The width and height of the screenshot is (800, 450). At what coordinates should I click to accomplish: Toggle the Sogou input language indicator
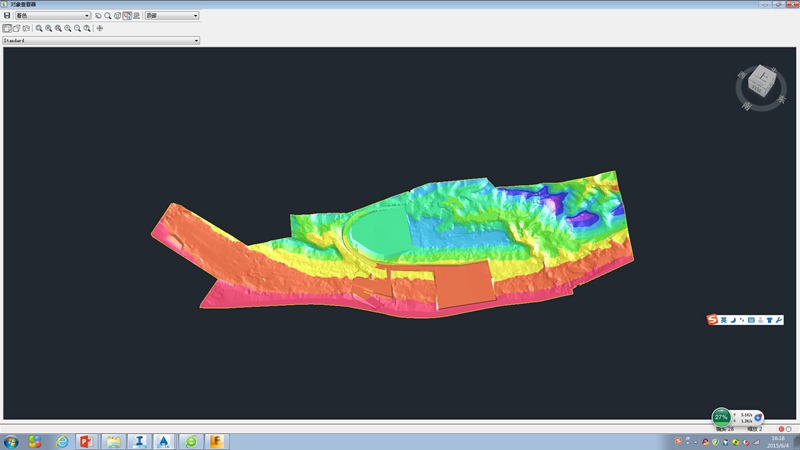[x=723, y=320]
